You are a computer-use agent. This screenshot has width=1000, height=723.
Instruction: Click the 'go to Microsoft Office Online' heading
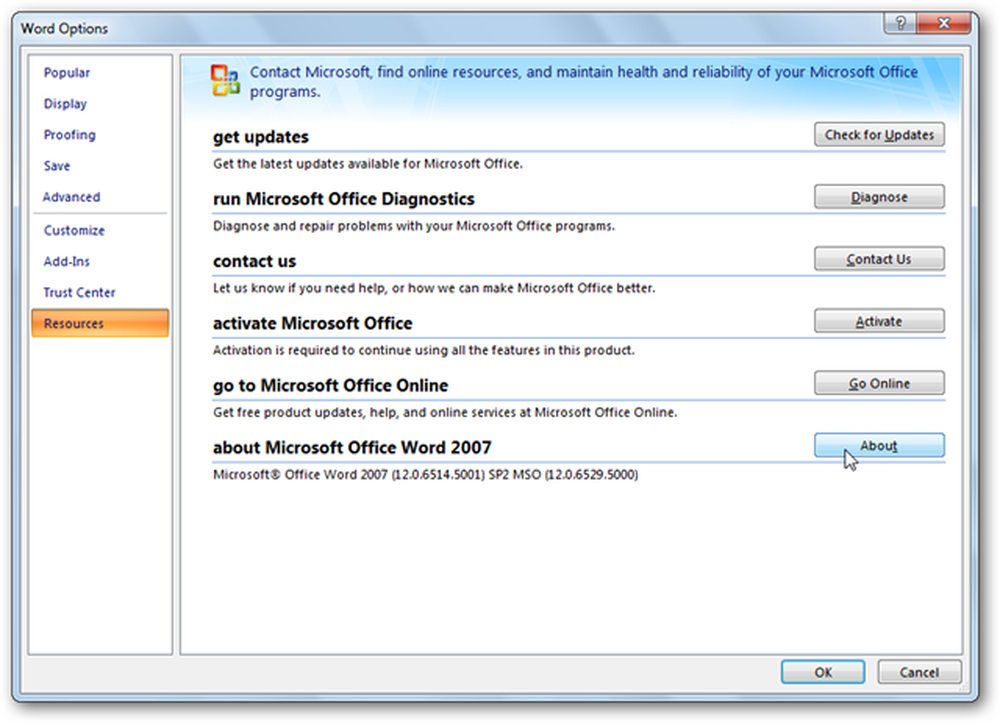point(330,386)
